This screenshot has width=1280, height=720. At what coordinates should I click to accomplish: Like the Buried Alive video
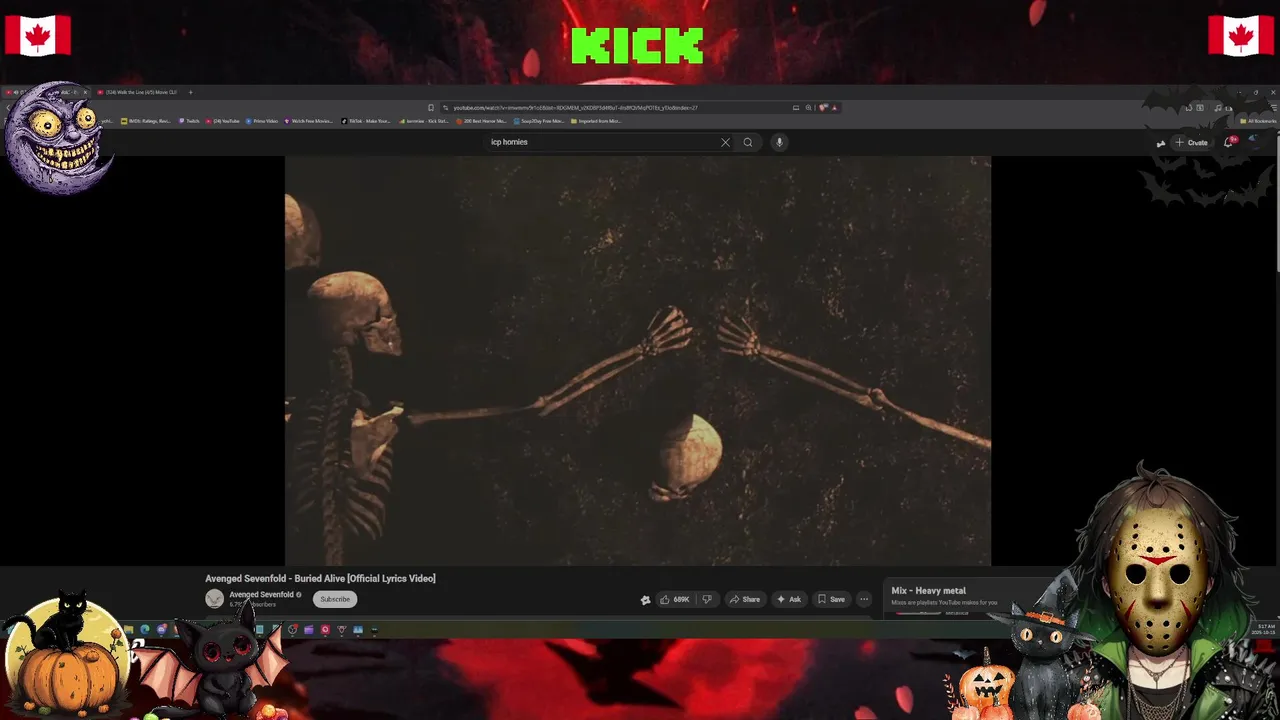pos(675,599)
